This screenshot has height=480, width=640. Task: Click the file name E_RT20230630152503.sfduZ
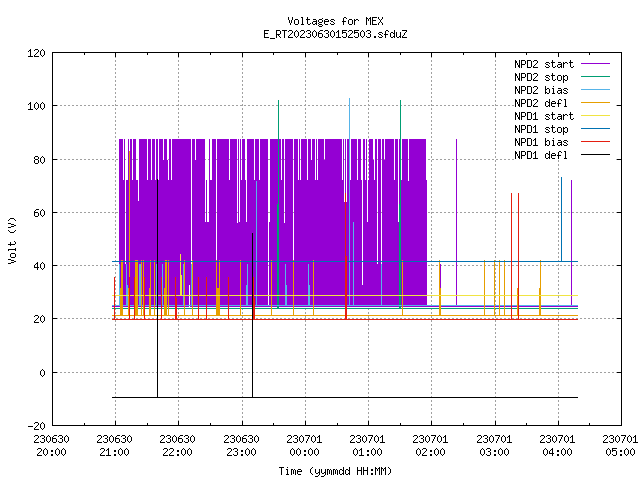coord(335,34)
